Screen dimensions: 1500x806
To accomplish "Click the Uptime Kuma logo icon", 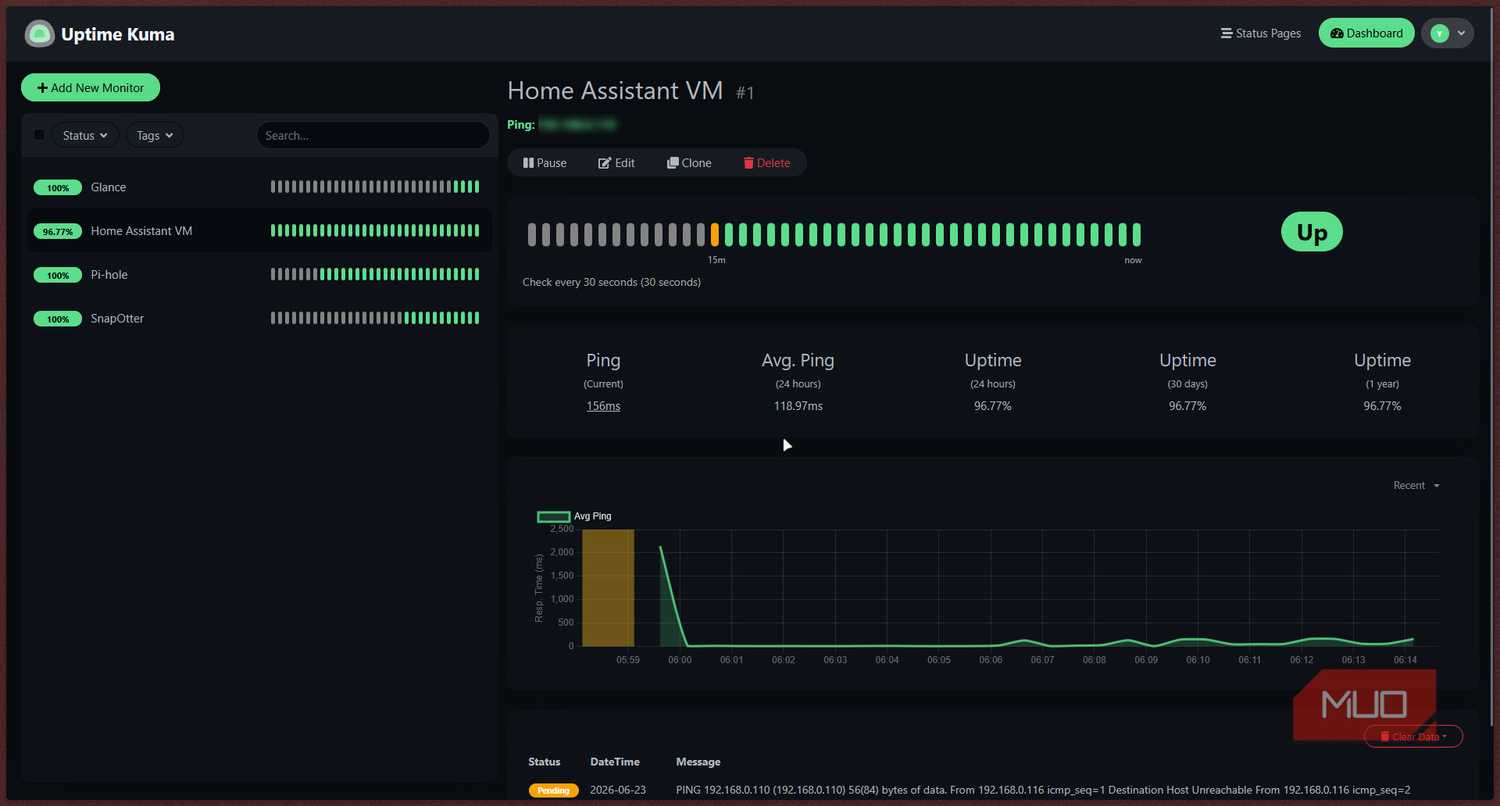I will click(x=39, y=34).
